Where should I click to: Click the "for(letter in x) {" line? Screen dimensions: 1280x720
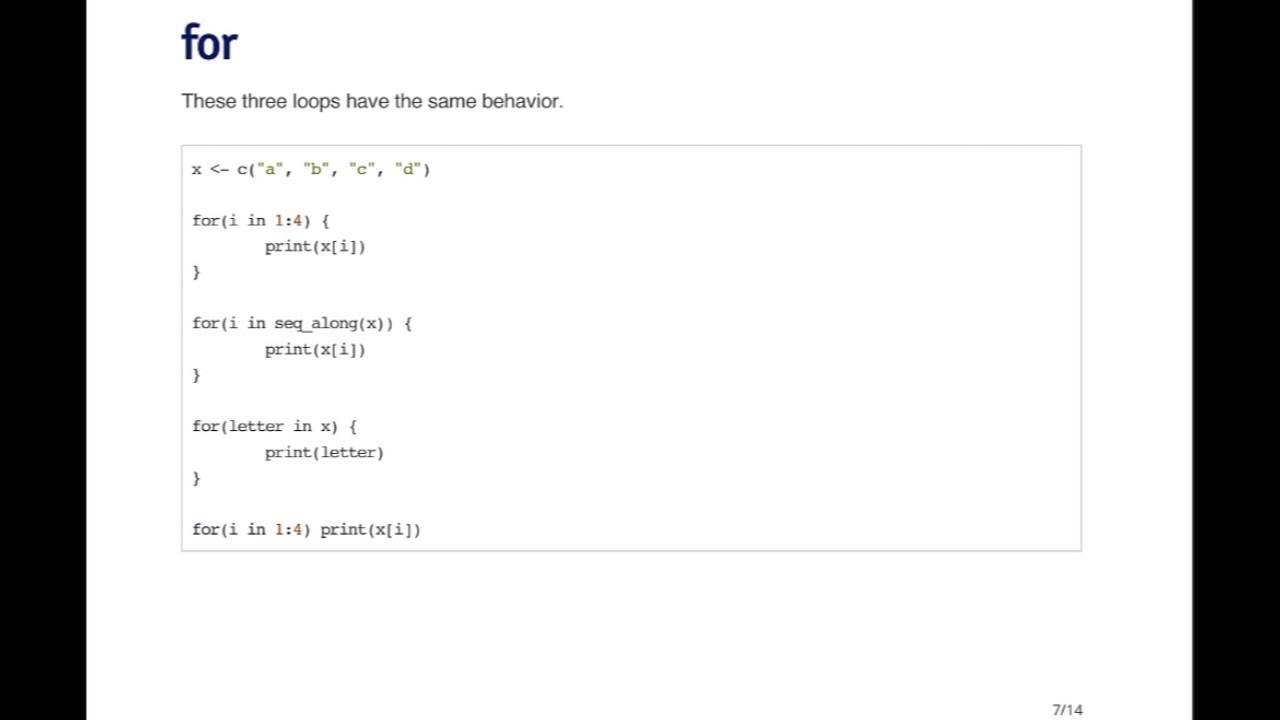[x=274, y=426]
